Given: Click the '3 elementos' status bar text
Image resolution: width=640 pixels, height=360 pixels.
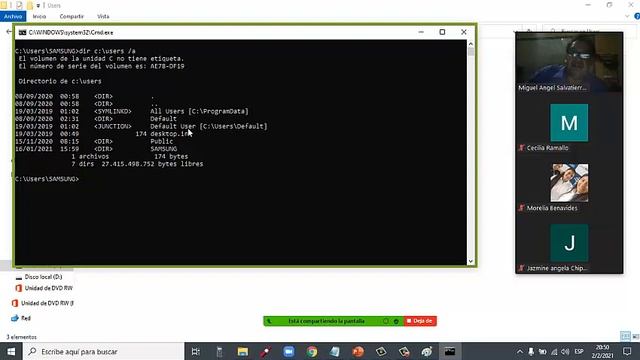Looking at the screenshot, I should tap(21, 337).
